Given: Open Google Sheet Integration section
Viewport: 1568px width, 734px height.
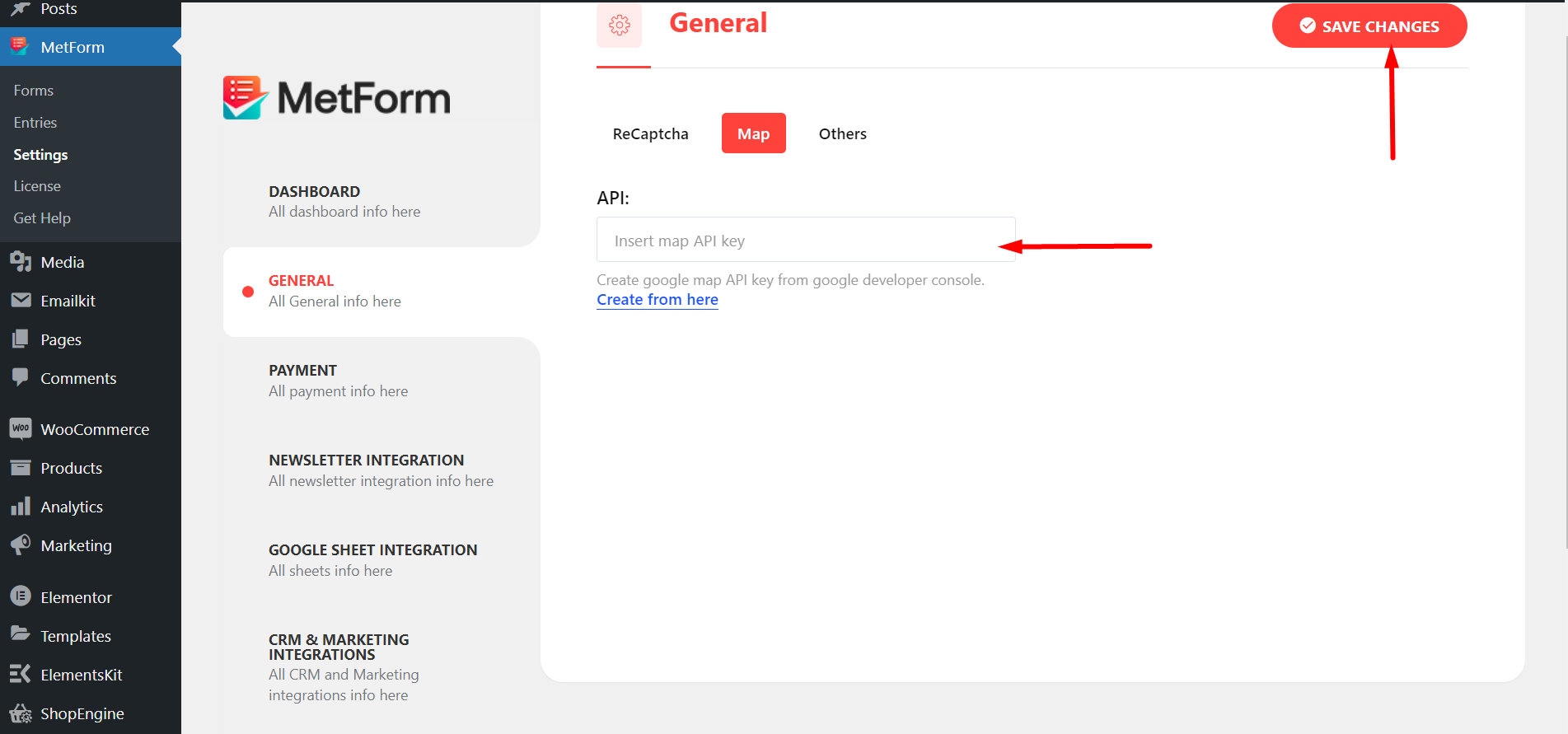Looking at the screenshot, I should point(381,560).
